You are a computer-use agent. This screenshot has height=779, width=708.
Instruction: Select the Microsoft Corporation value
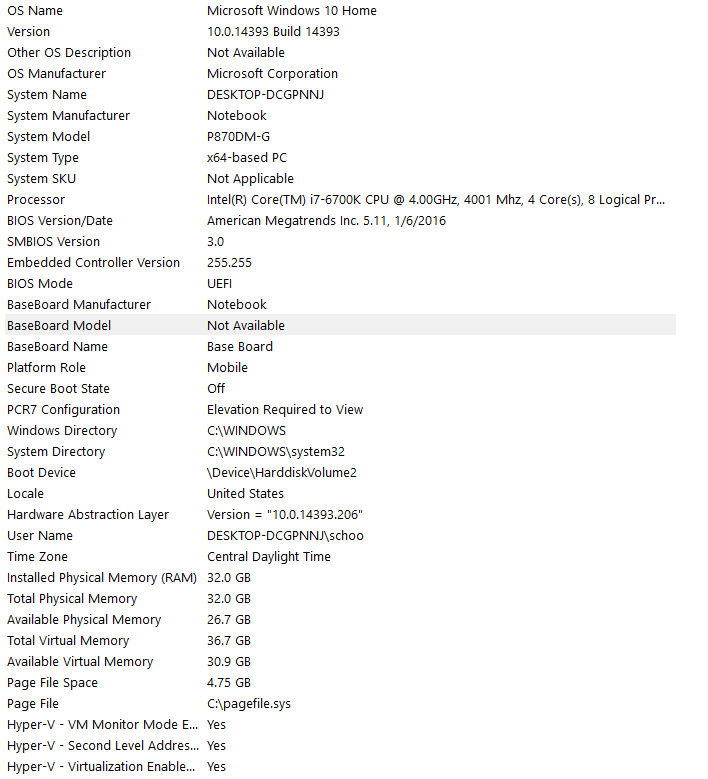[x=272, y=74]
